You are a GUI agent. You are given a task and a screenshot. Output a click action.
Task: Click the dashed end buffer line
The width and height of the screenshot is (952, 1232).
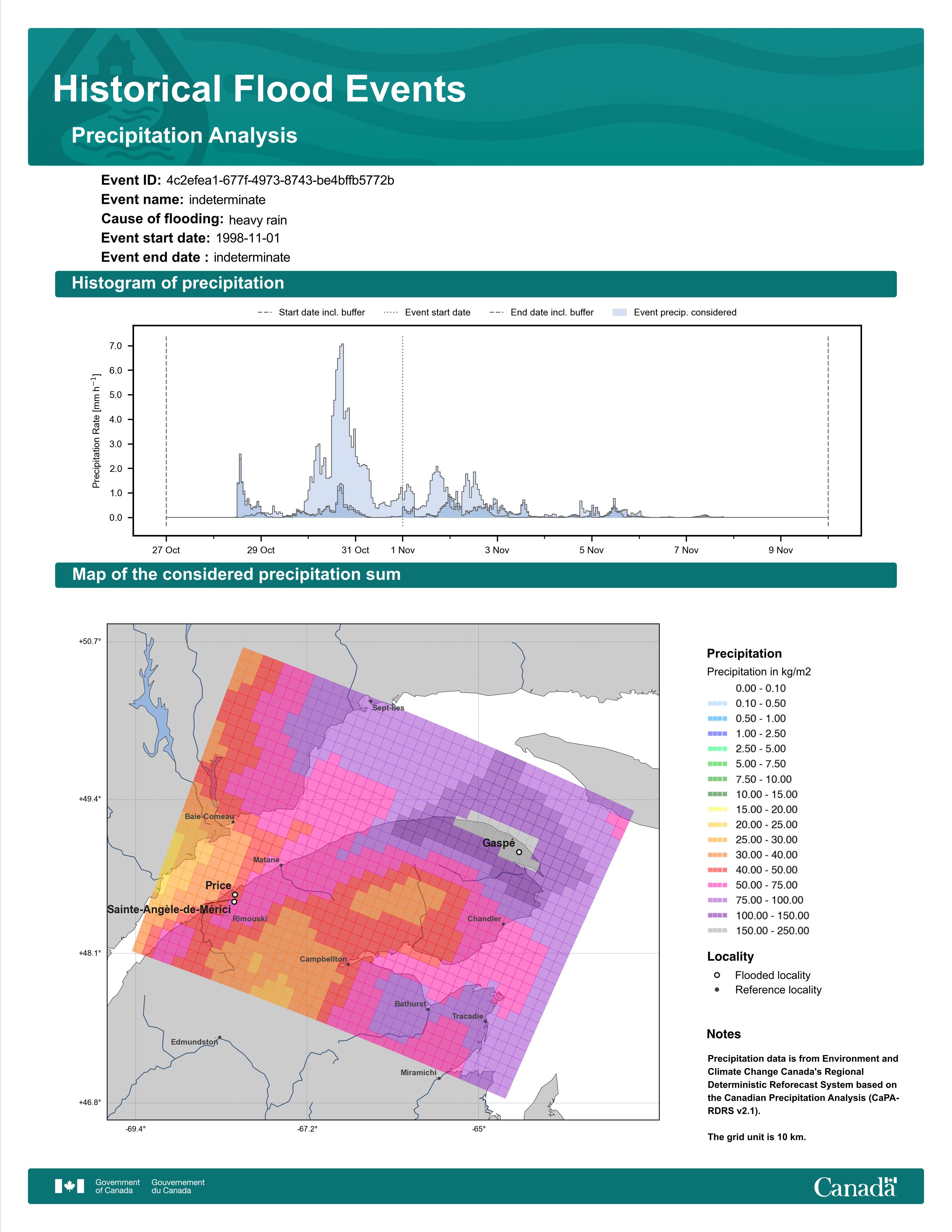(828, 432)
